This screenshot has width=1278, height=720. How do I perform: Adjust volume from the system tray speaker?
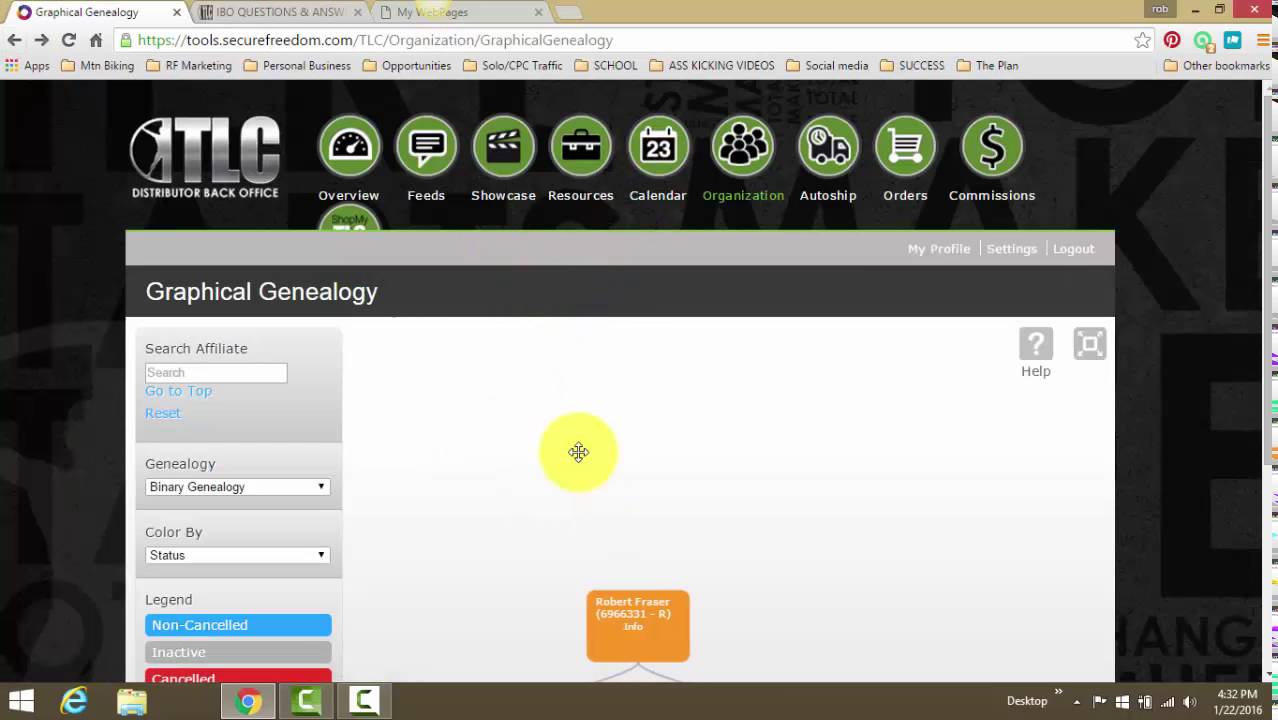[1189, 701]
